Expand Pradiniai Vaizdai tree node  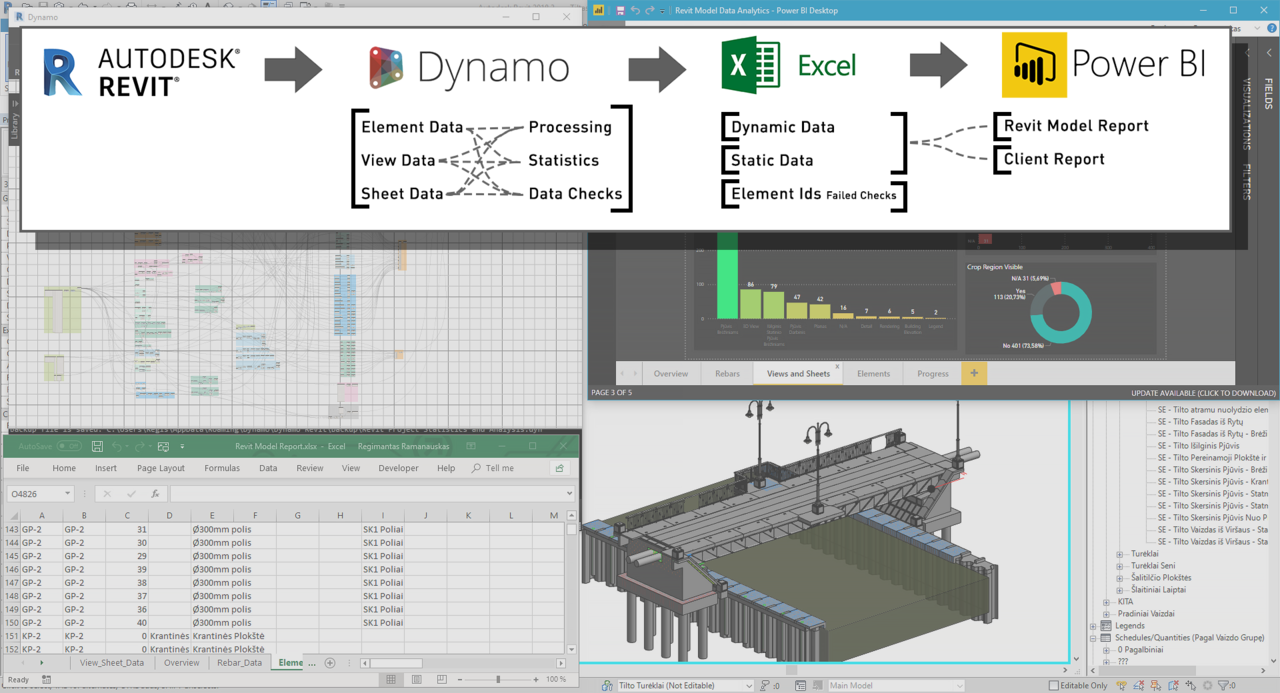point(1106,614)
